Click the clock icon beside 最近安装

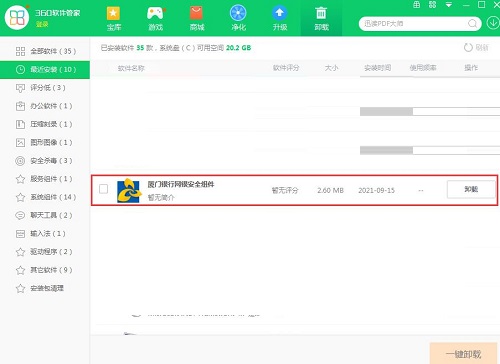click(20, 70)
